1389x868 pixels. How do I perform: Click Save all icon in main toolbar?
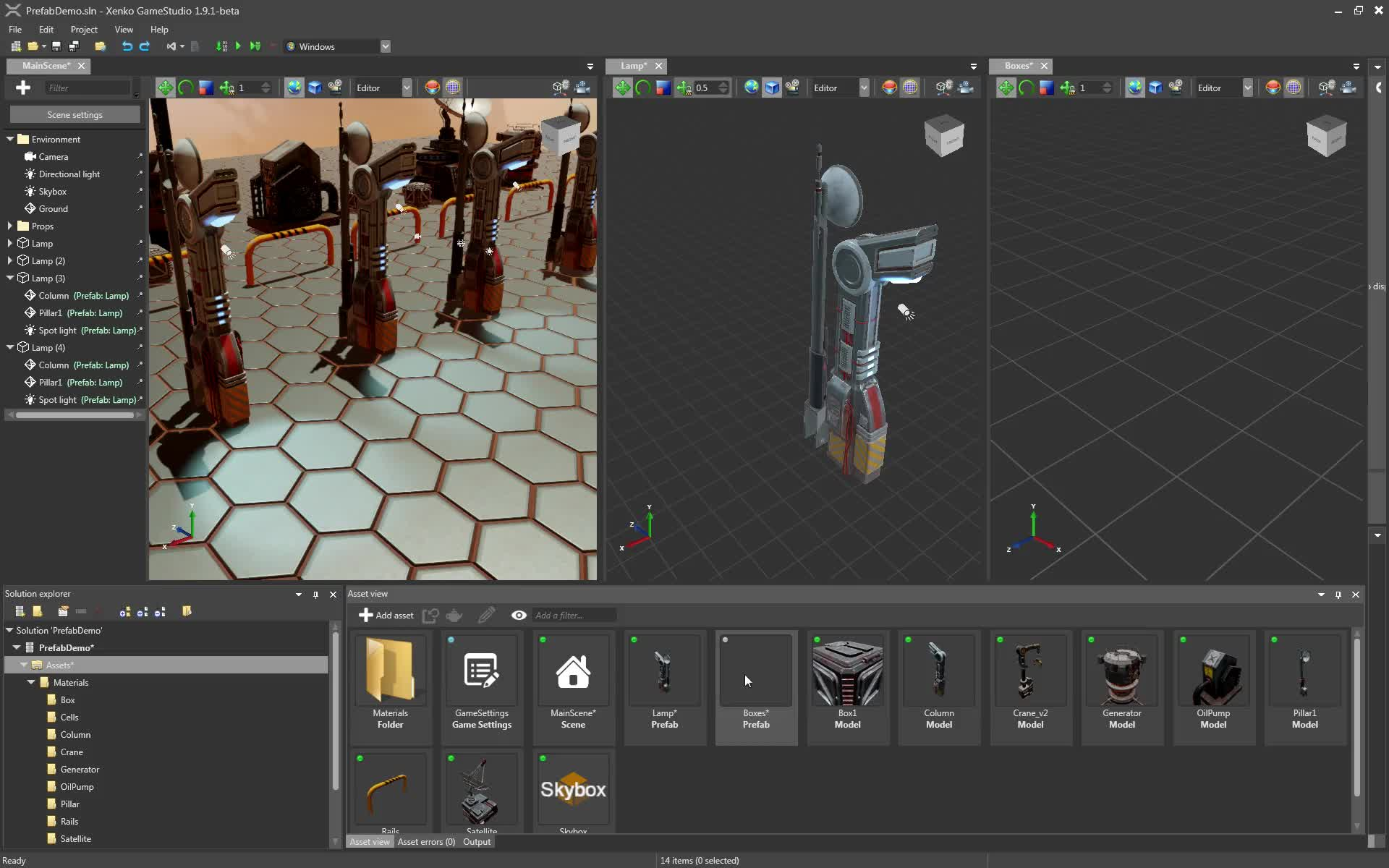coord(73,46)
